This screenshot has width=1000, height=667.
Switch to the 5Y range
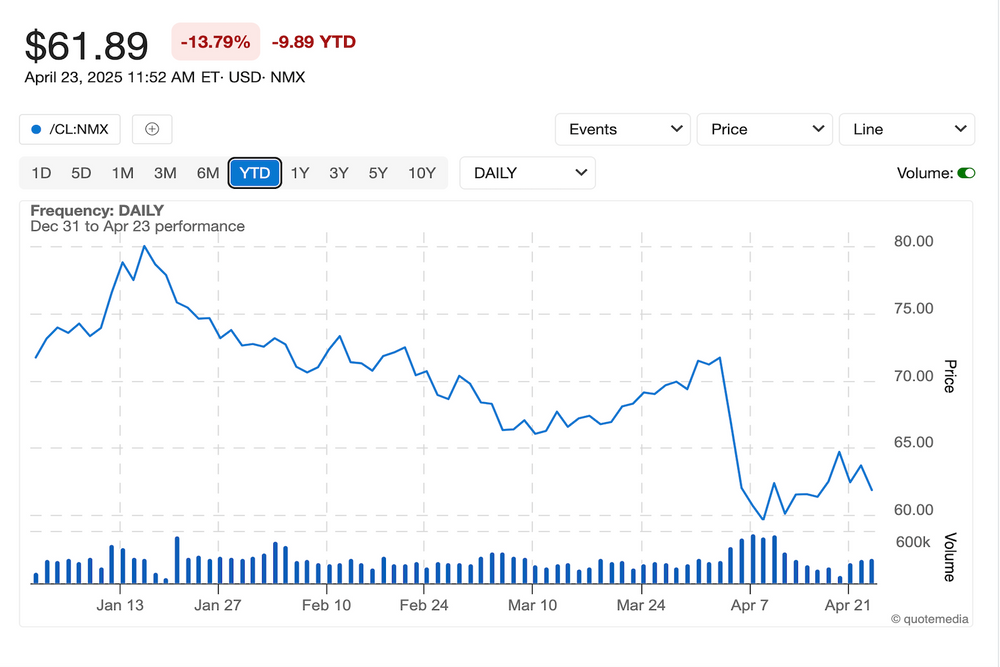point(378,173)
